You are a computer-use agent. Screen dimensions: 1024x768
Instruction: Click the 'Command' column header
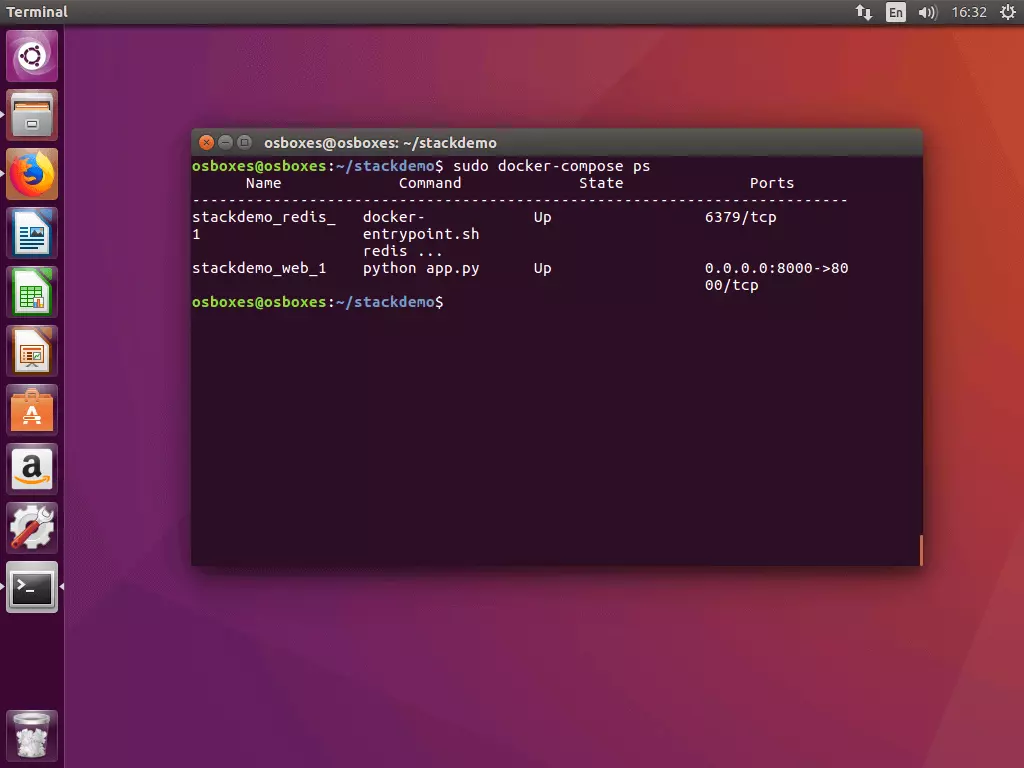430,183
